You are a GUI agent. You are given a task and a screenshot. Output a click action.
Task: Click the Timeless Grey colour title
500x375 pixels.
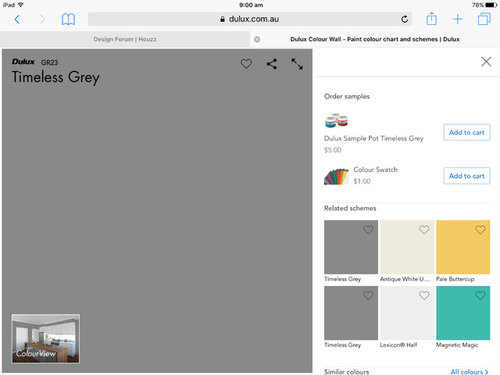(56, 77)
